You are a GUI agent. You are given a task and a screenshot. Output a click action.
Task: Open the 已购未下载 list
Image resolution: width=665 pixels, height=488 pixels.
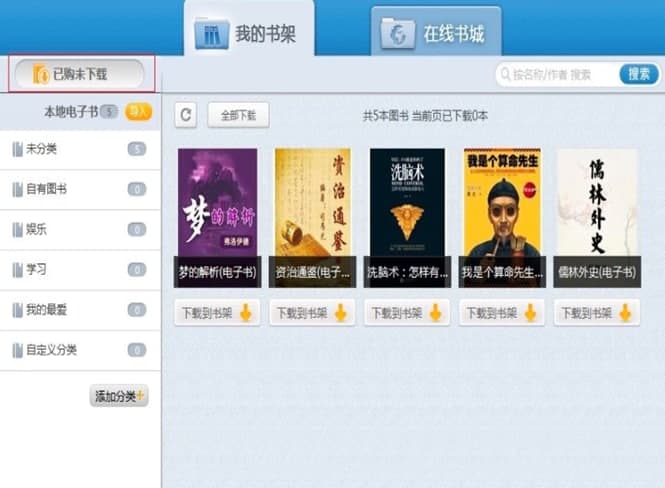(x=79, y=74)
